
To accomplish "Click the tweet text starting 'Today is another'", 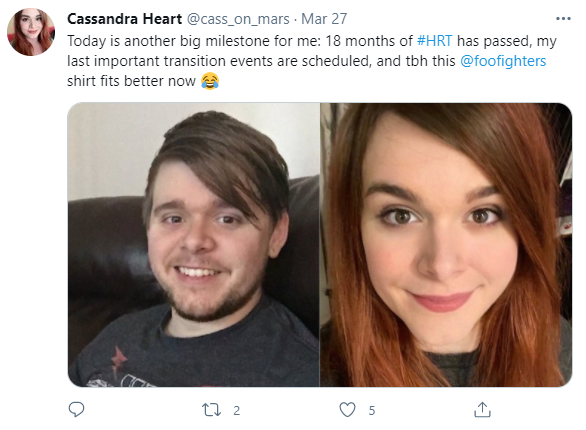I will tap(312, 61).
